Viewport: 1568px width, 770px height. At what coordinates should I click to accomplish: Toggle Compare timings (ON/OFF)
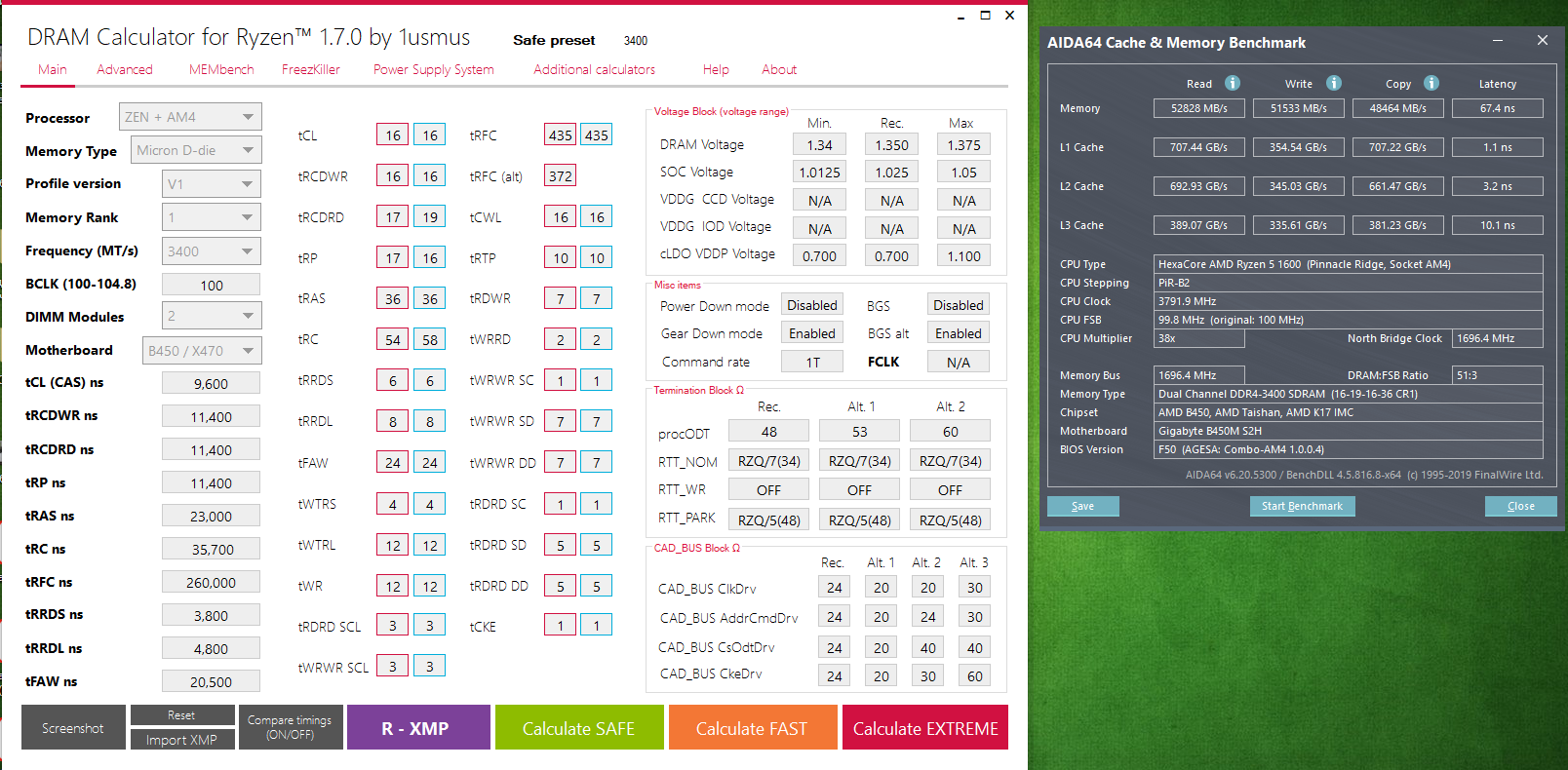[x=290, y=728]
